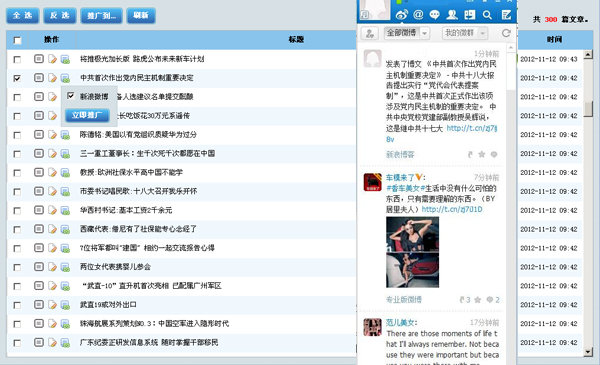Click the view icon for 华西村书记 row
600x365 pixels.
point(39,210)
